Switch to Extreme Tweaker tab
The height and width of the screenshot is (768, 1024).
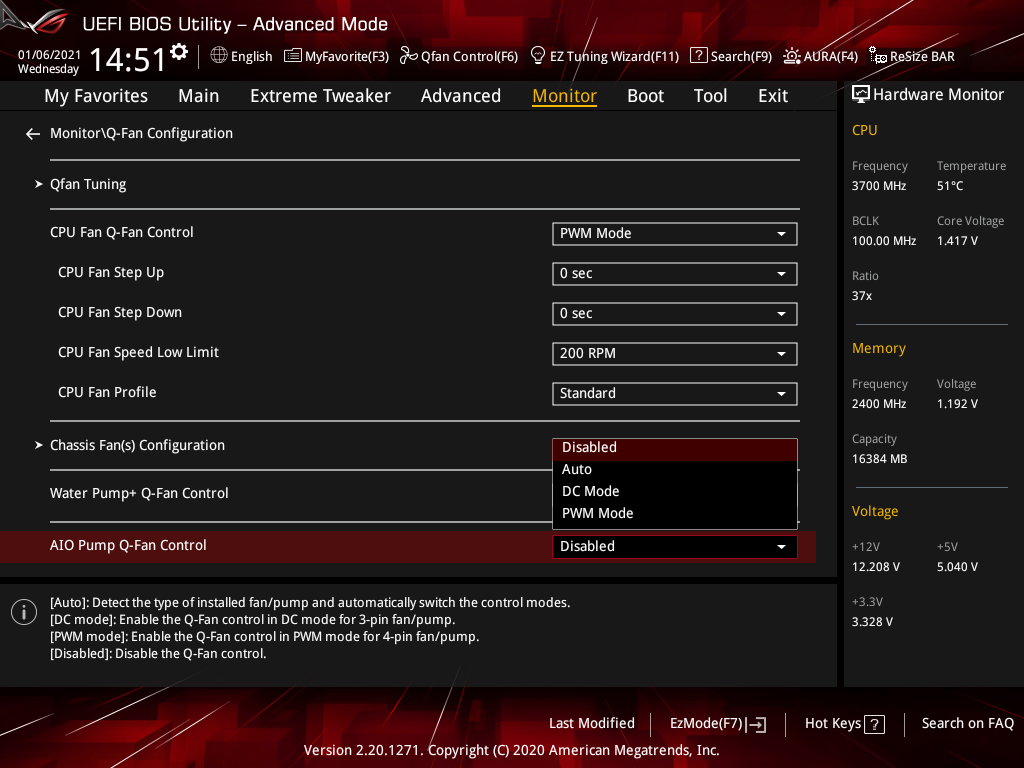click(x=320, y=96)
